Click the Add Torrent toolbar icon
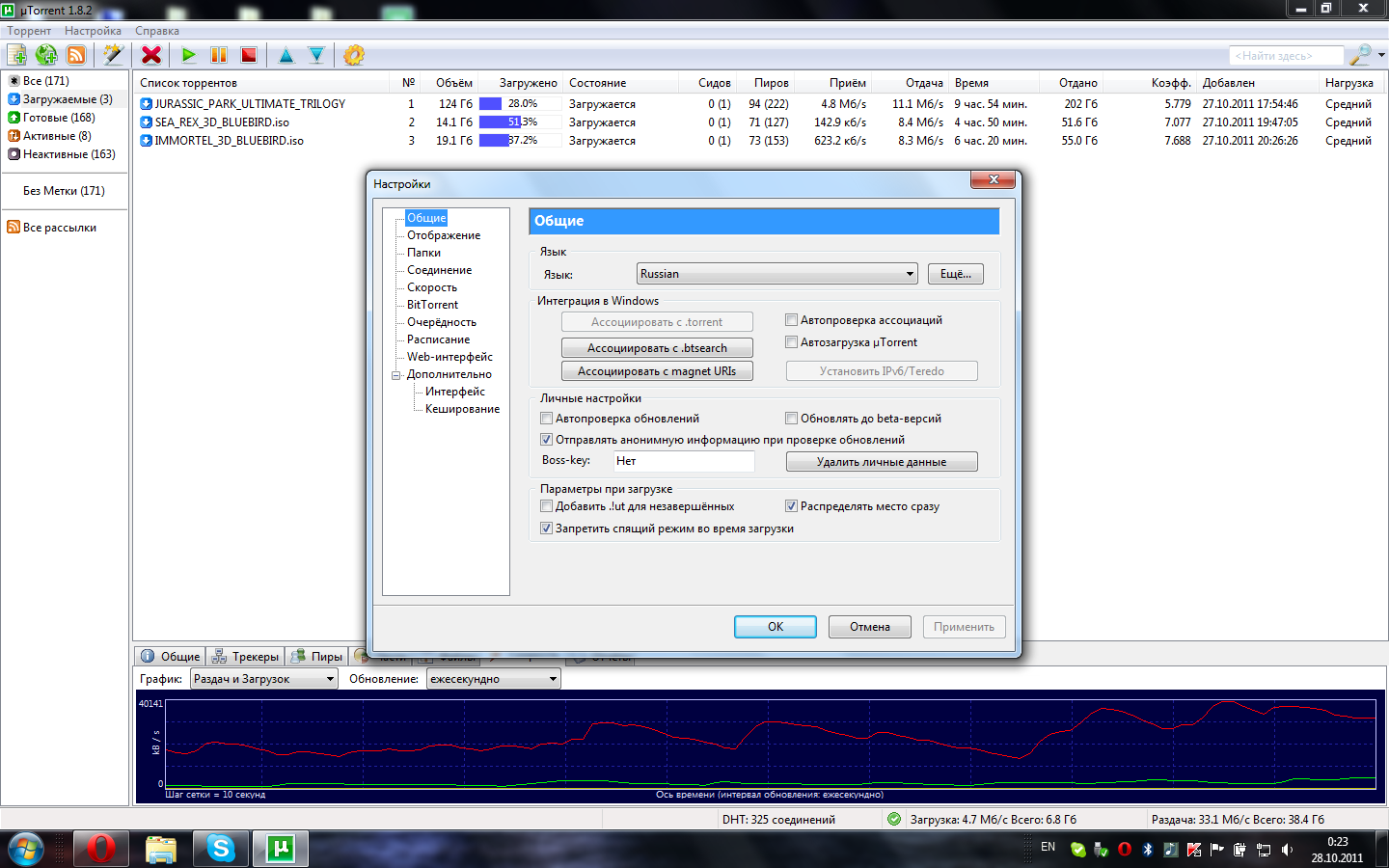Viewport: 1389px width, 868px height. [x=16, y=55]
